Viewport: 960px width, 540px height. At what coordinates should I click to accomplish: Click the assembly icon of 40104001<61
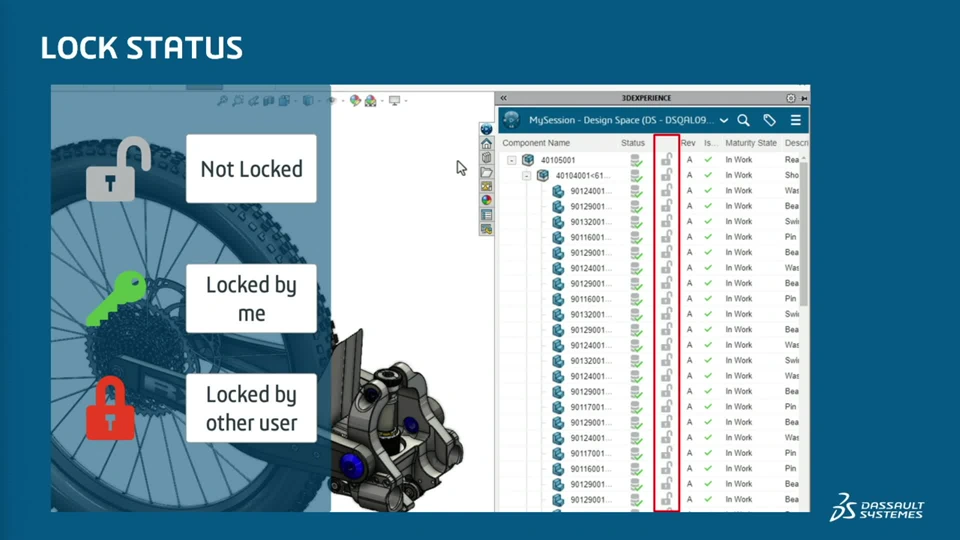pos(542,176)
